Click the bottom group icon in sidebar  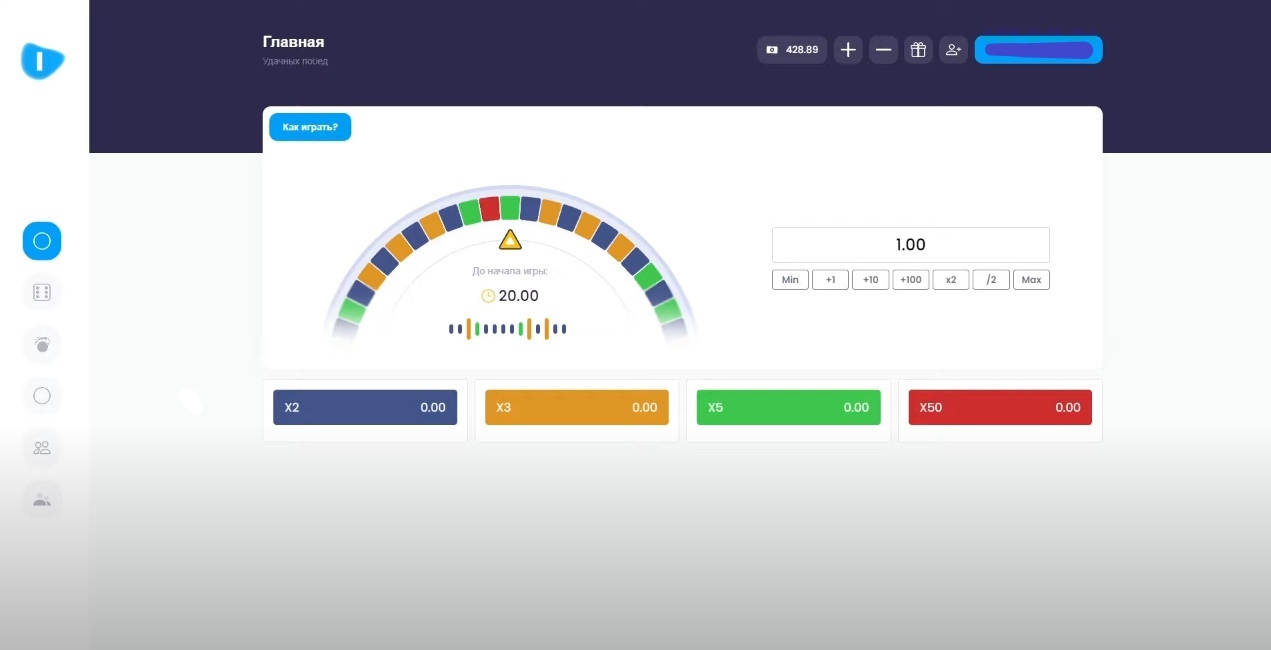tap(42, 500)
